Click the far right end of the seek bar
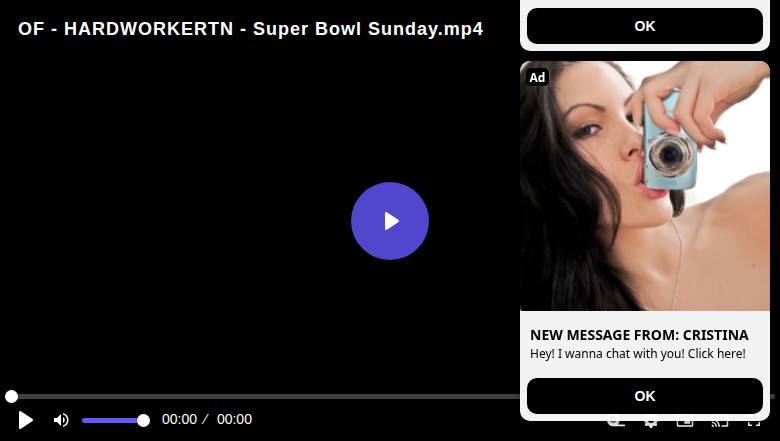The image size is (780, 441). coord(773,396)
